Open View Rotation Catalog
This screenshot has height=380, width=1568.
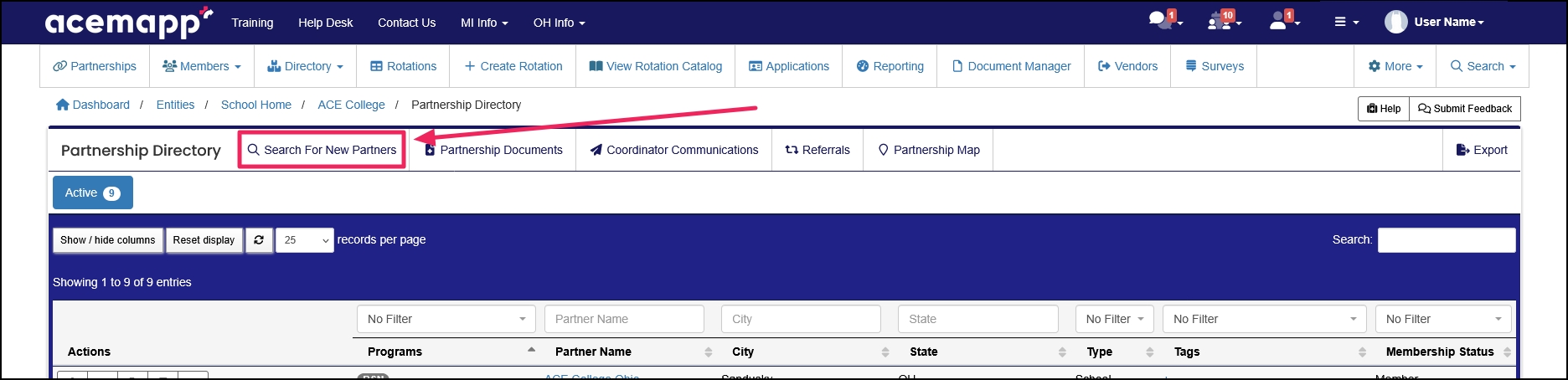coord(655,66)
